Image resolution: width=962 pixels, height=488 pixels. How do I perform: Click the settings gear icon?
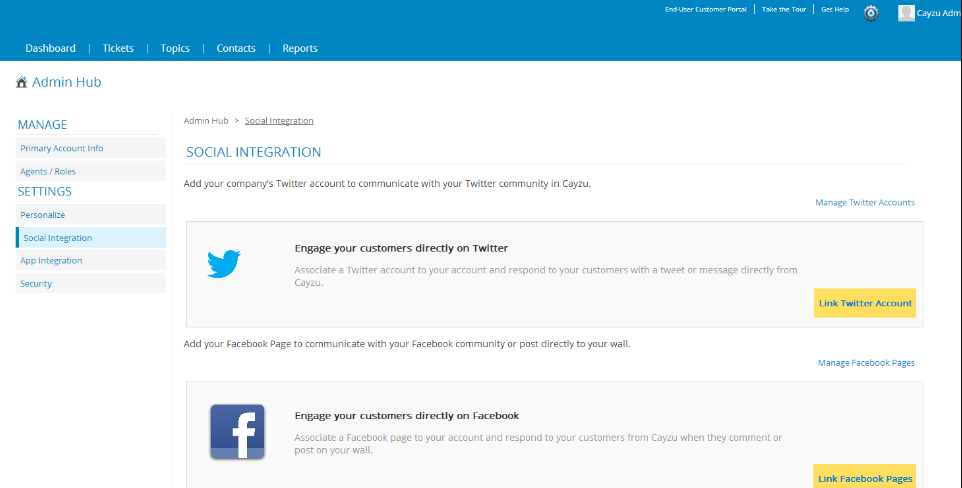871,13
